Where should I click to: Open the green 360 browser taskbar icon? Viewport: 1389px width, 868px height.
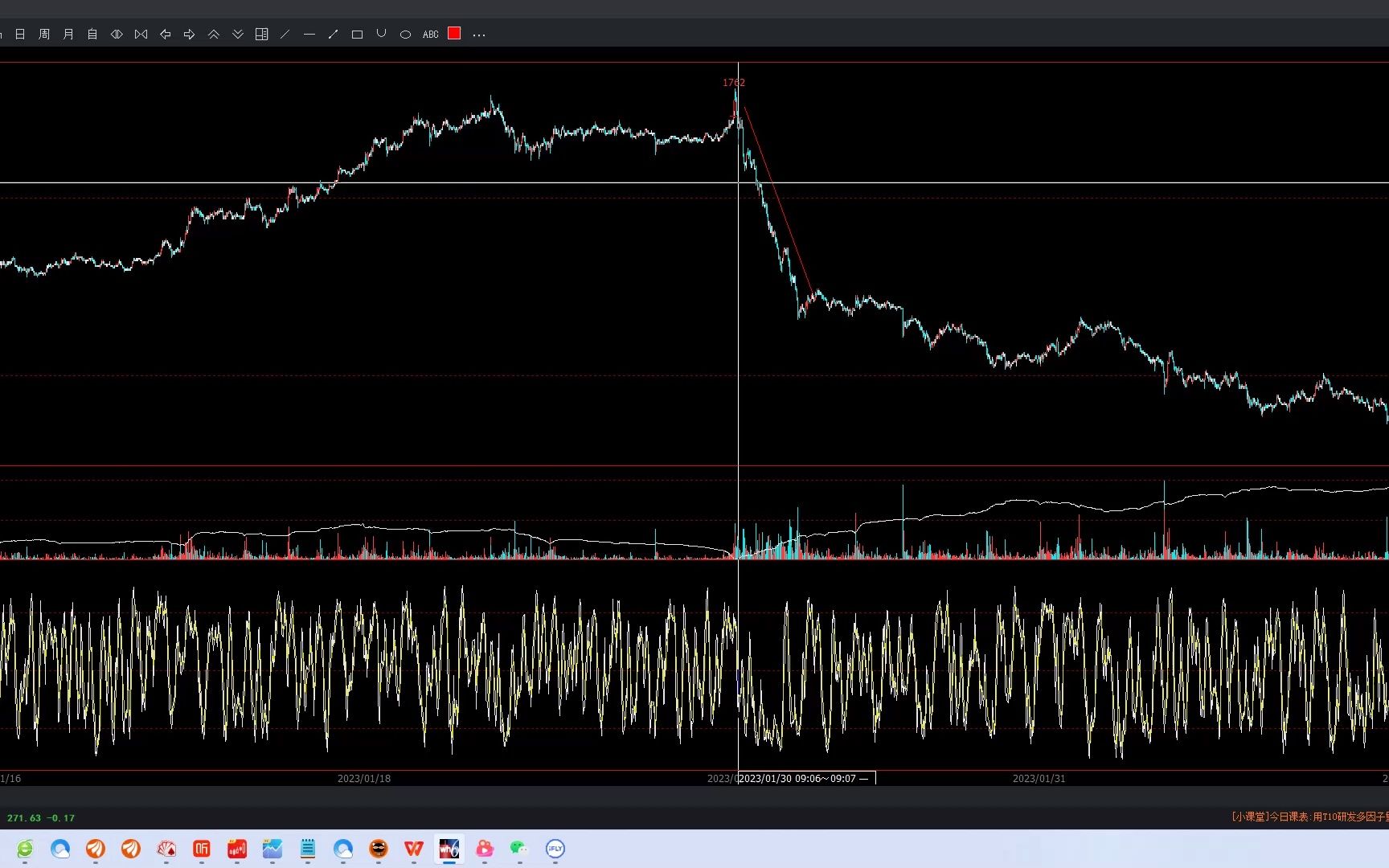(25, 849)
